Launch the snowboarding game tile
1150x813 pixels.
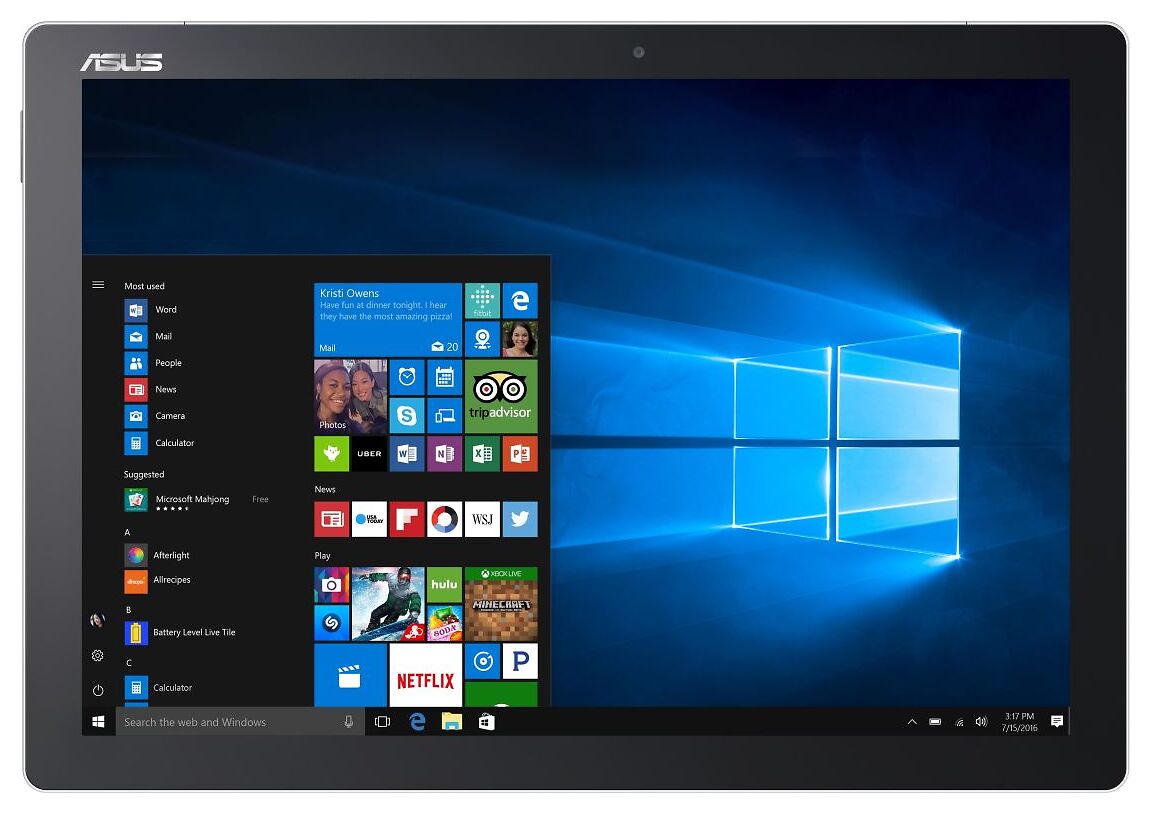coord(388,604)
